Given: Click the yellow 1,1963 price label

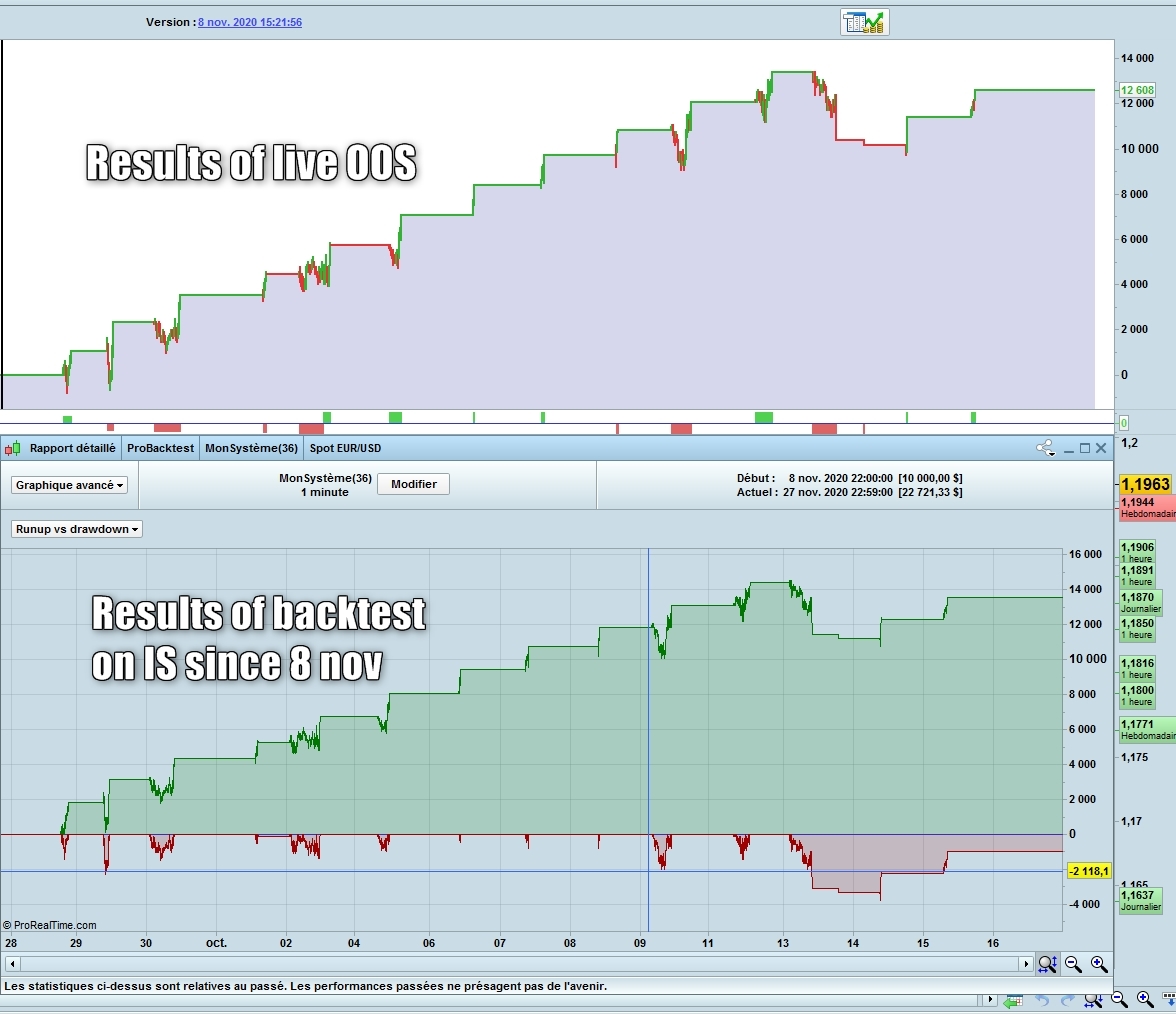Looking at the screenshot, I should 1145,484.
